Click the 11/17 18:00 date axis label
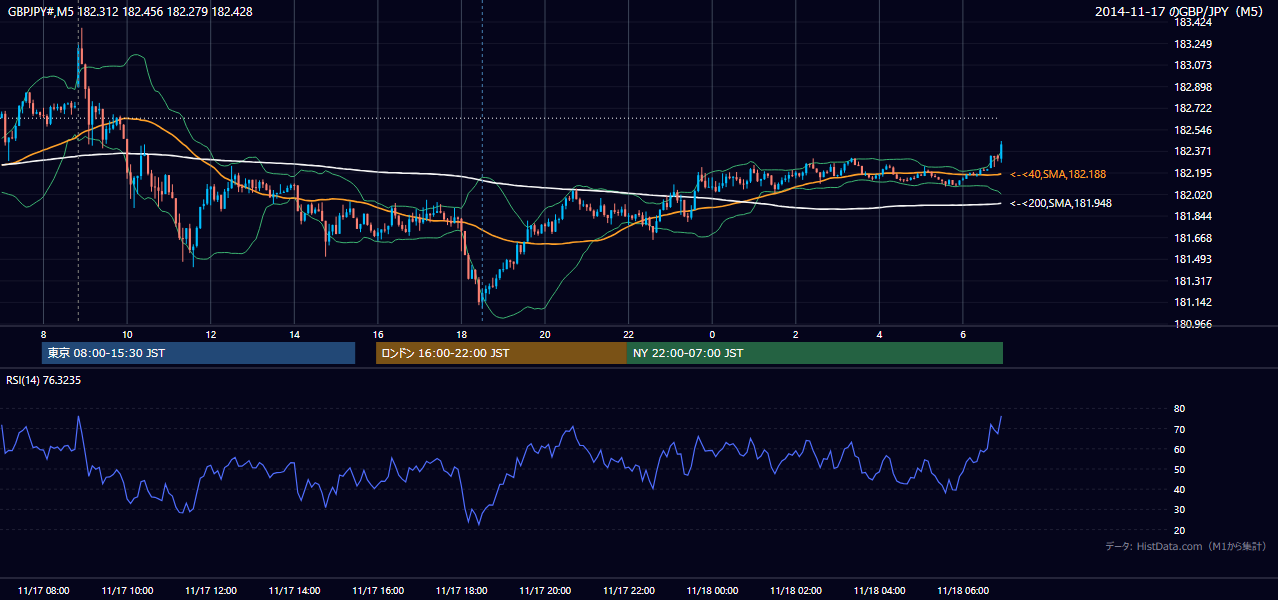Viewport: 1278px width, 600px height. click(x=462, y=591)
